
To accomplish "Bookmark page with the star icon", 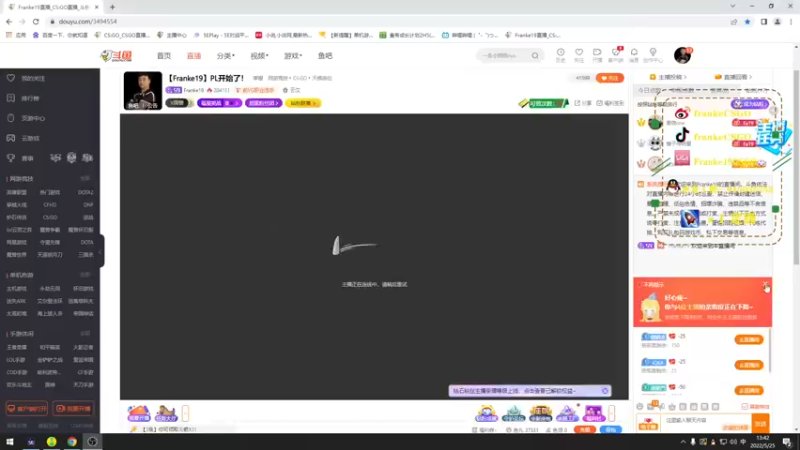I will pos(747,21).
